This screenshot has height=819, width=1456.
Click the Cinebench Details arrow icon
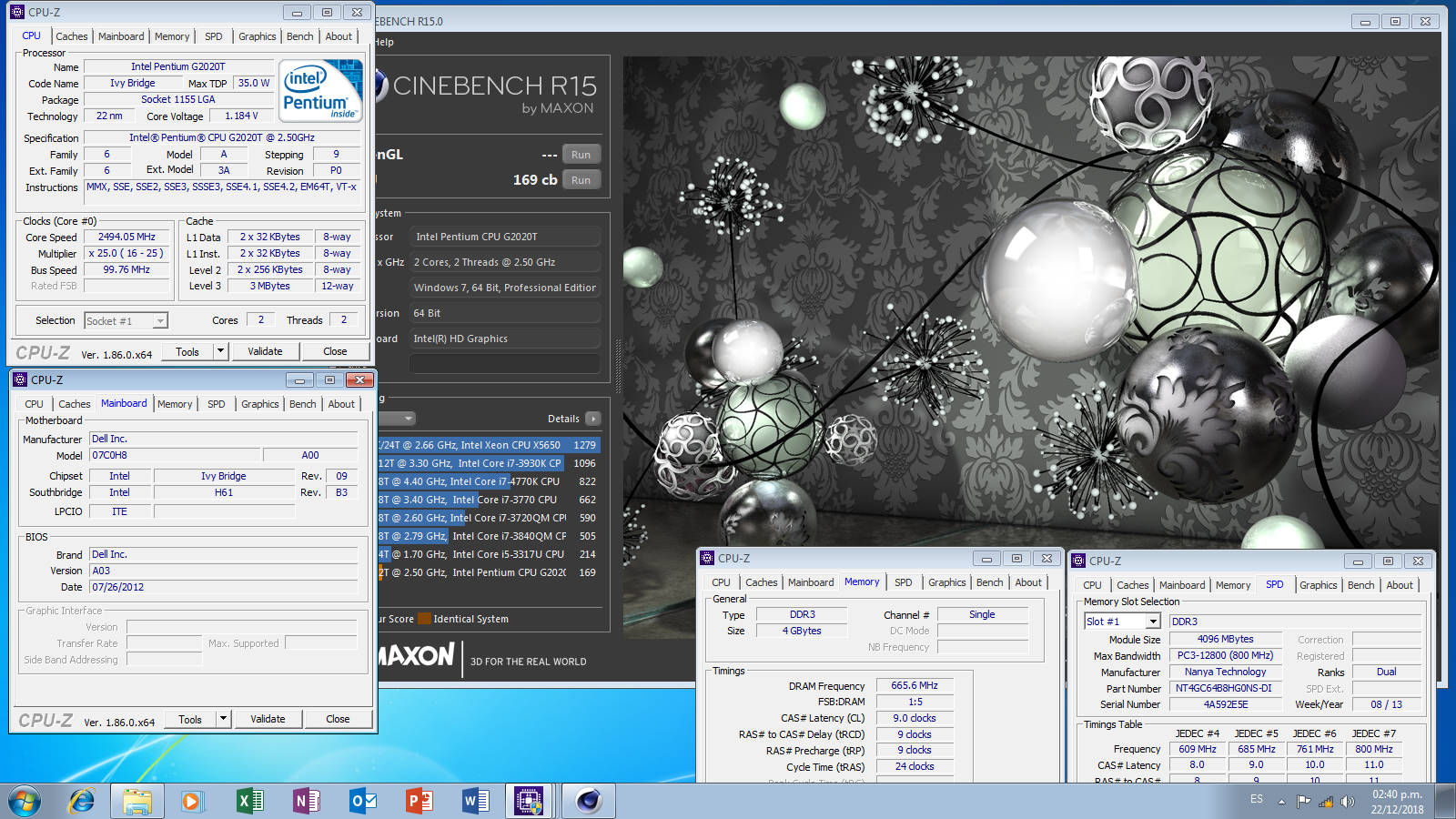[x=592, y=419]
